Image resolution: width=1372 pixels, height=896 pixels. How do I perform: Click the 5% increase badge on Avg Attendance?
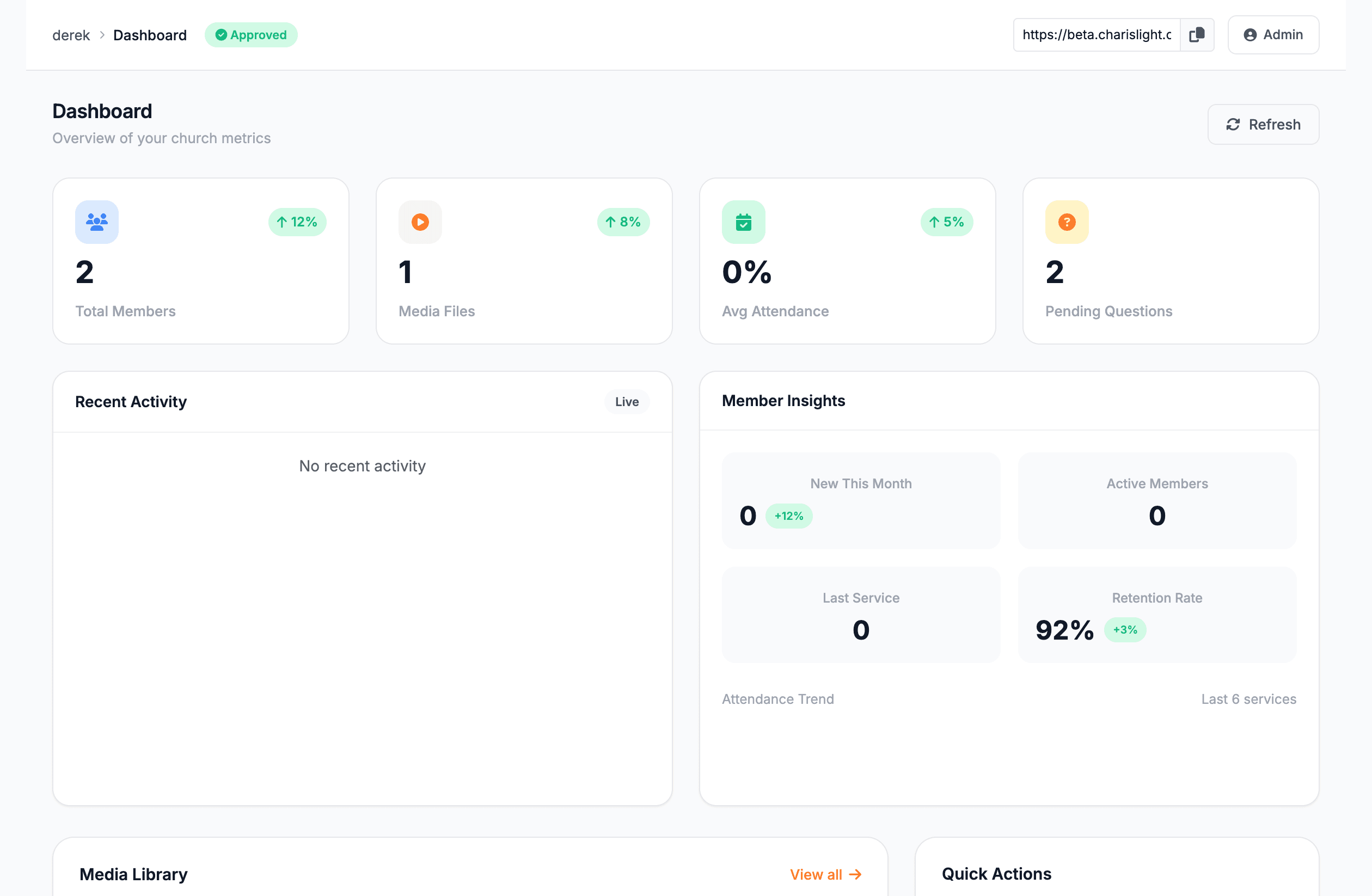click(947, 222)
